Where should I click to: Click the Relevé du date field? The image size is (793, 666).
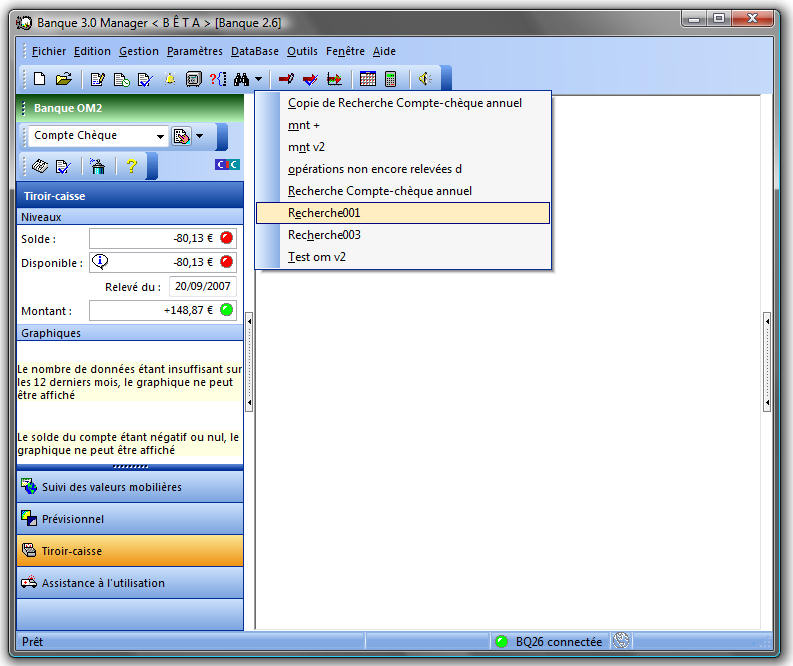pos(202,287)
